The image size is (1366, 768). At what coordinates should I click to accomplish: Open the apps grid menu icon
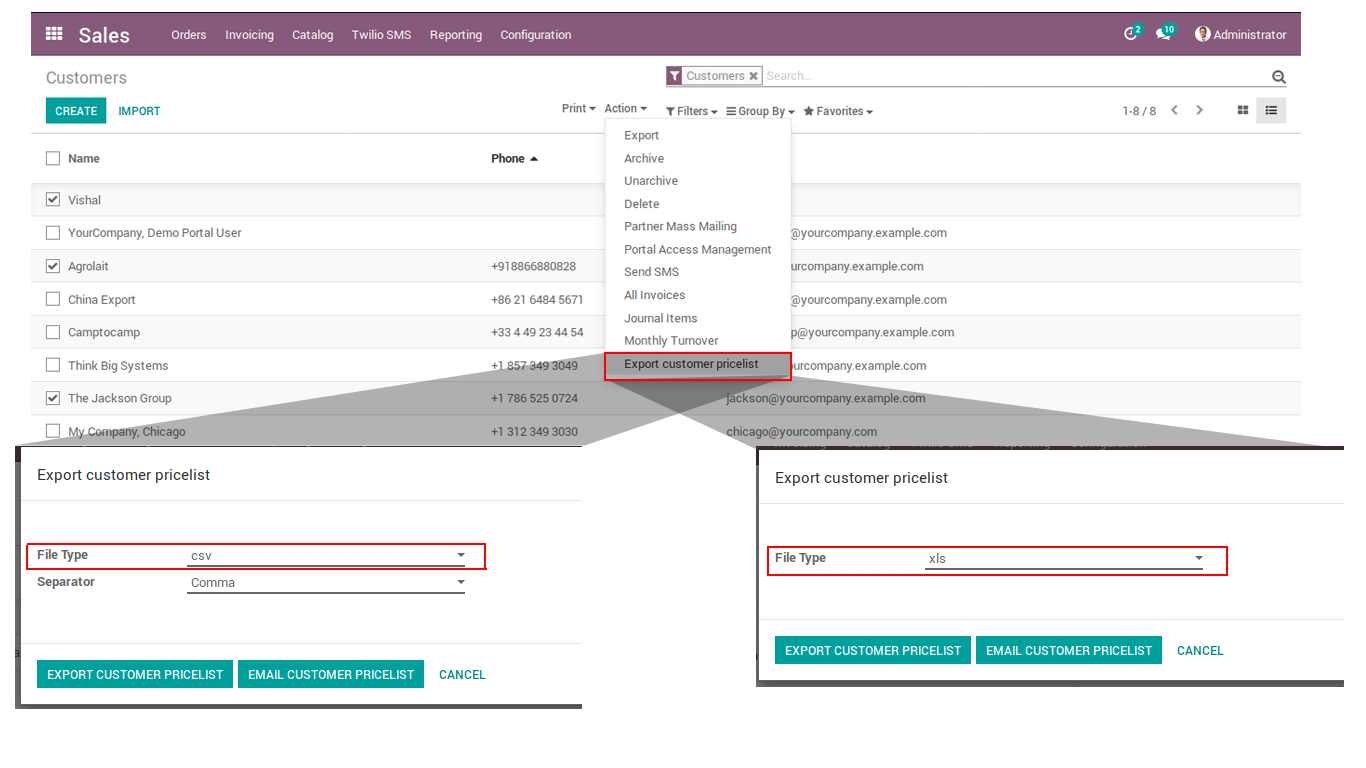54,34
